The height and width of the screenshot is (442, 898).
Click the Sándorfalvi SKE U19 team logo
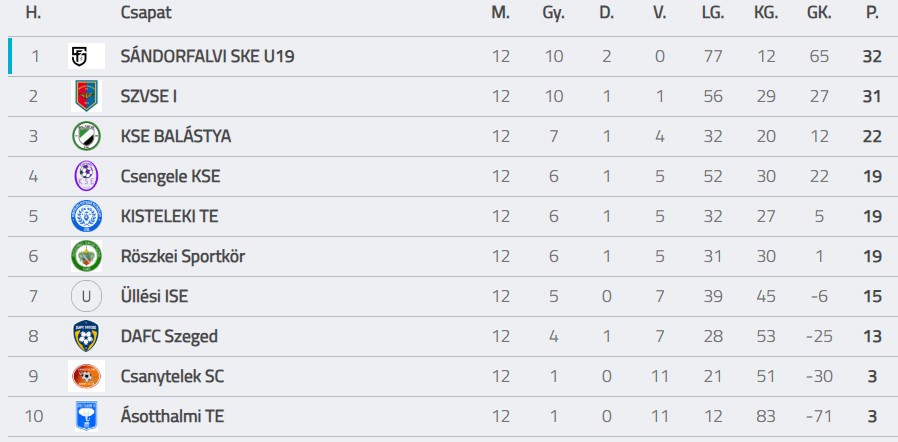pyautogui.click(x=86, y=56)
